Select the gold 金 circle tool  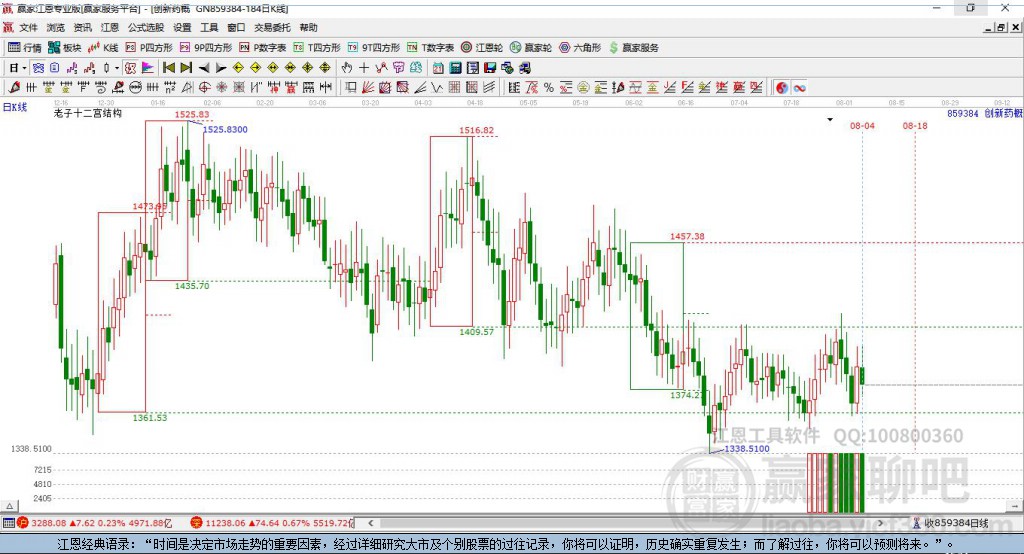pos(583,88)
